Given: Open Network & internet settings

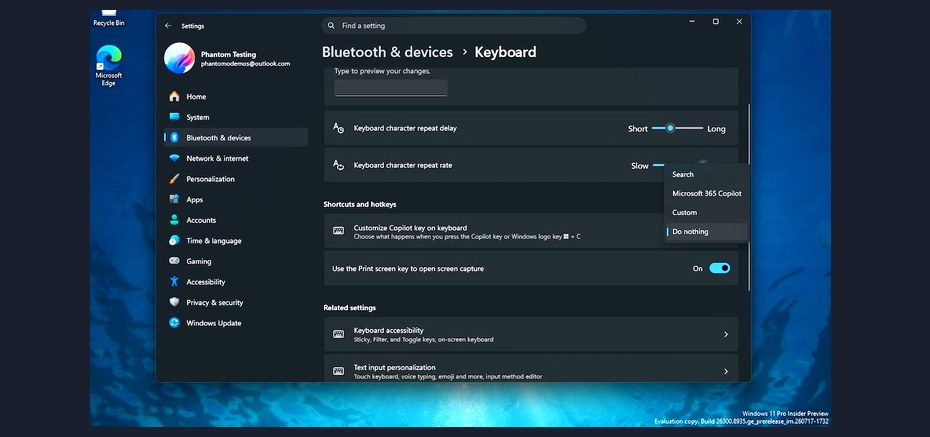Looking at the screenshot, I should click(x=236, y=158).
